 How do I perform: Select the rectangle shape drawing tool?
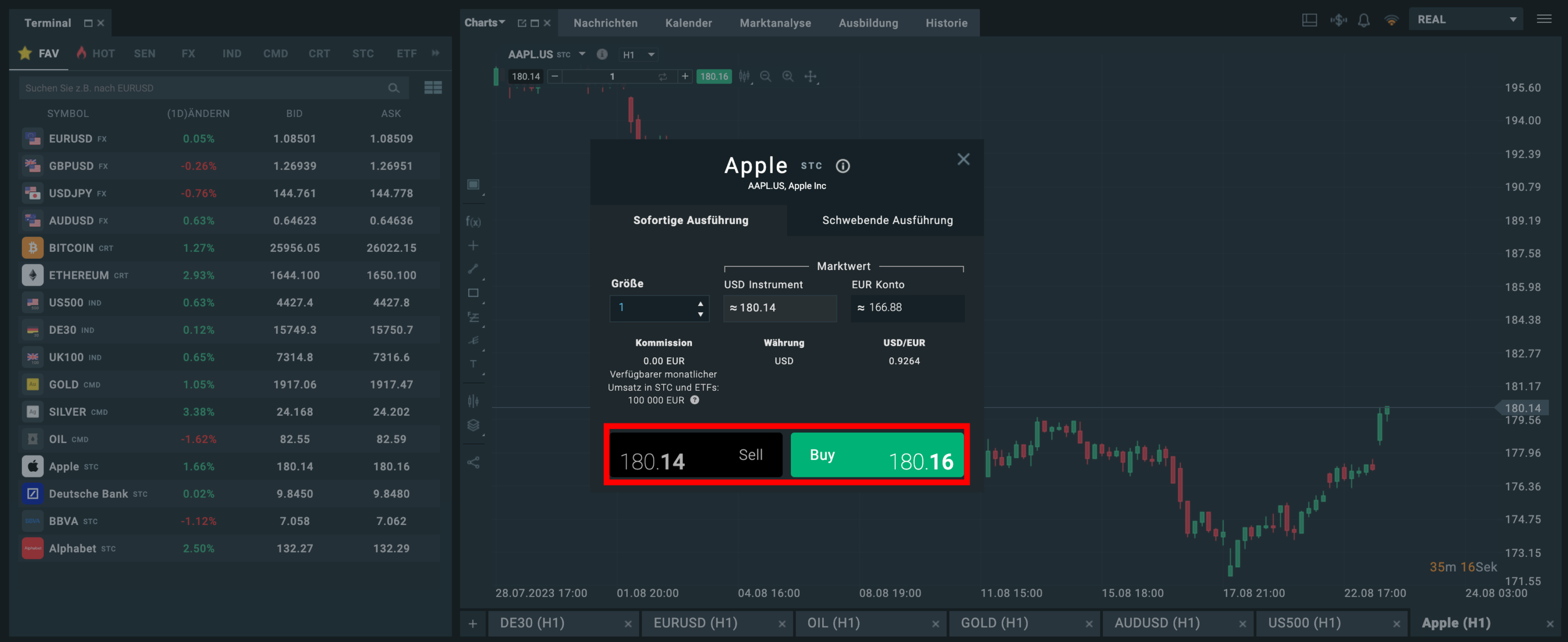click(x=473, y=293)
